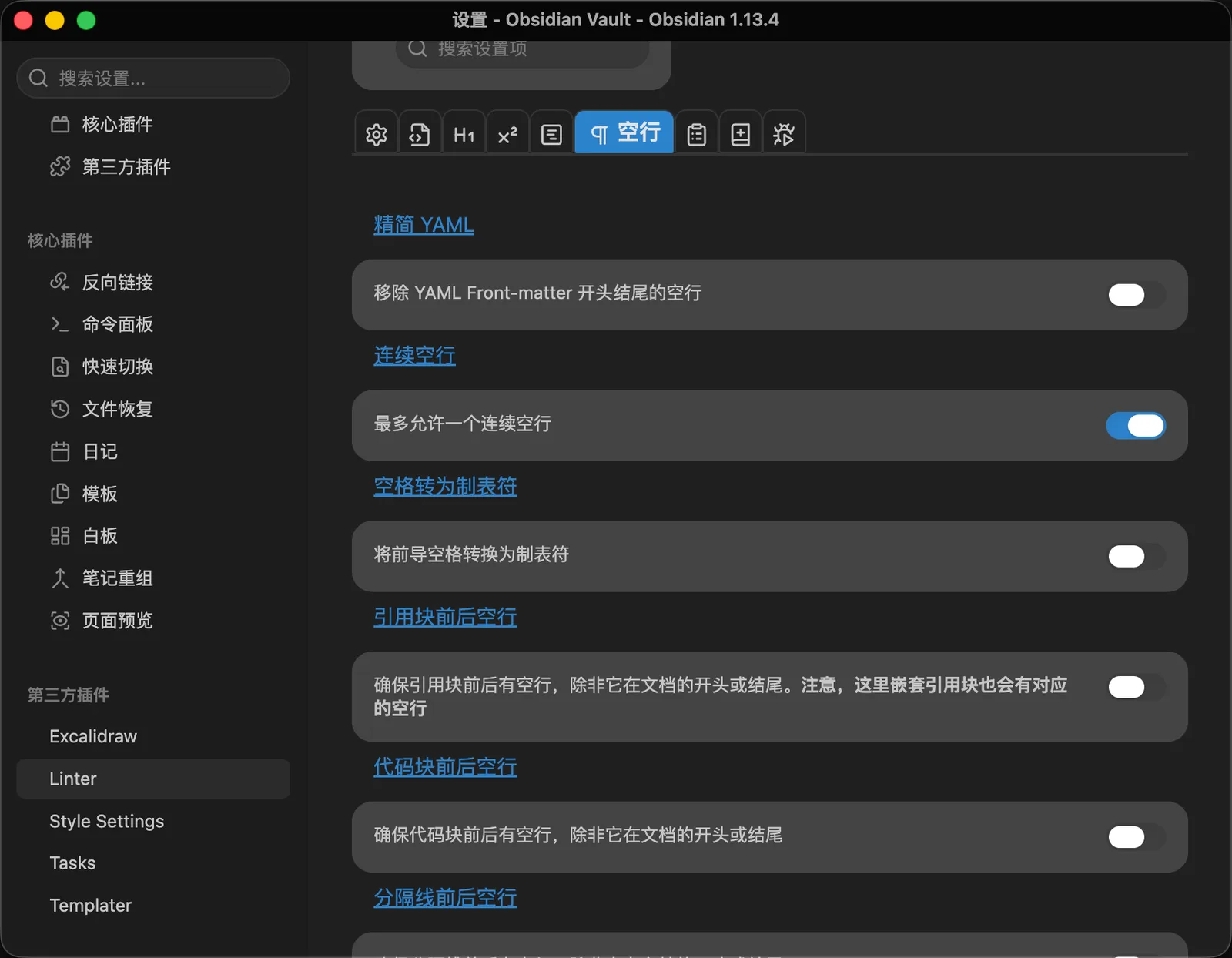The image size is (1232, 958).
Task: Open the content rules tab with text-box icon
Action: 551,134
